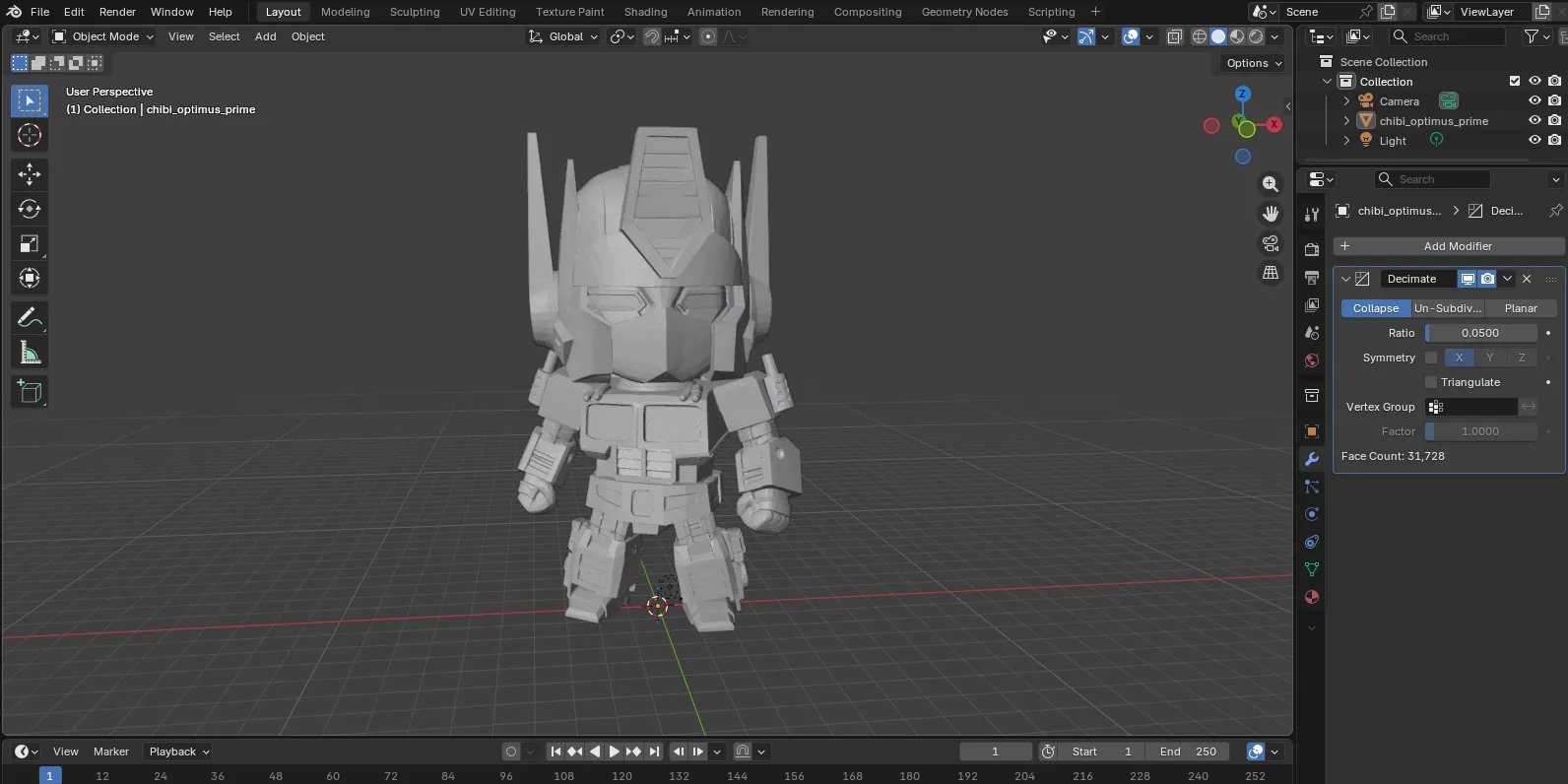
Task: Activate the Rotate tool
Action: [30, 209]
